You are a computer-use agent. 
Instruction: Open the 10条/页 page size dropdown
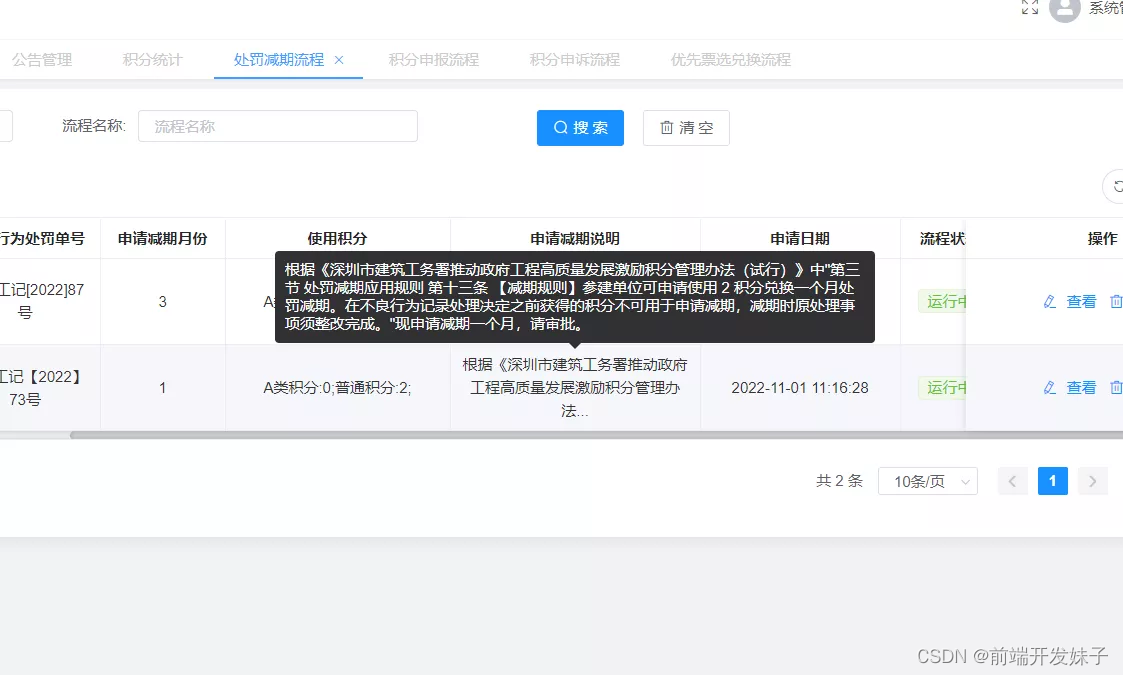coord(927,481)
